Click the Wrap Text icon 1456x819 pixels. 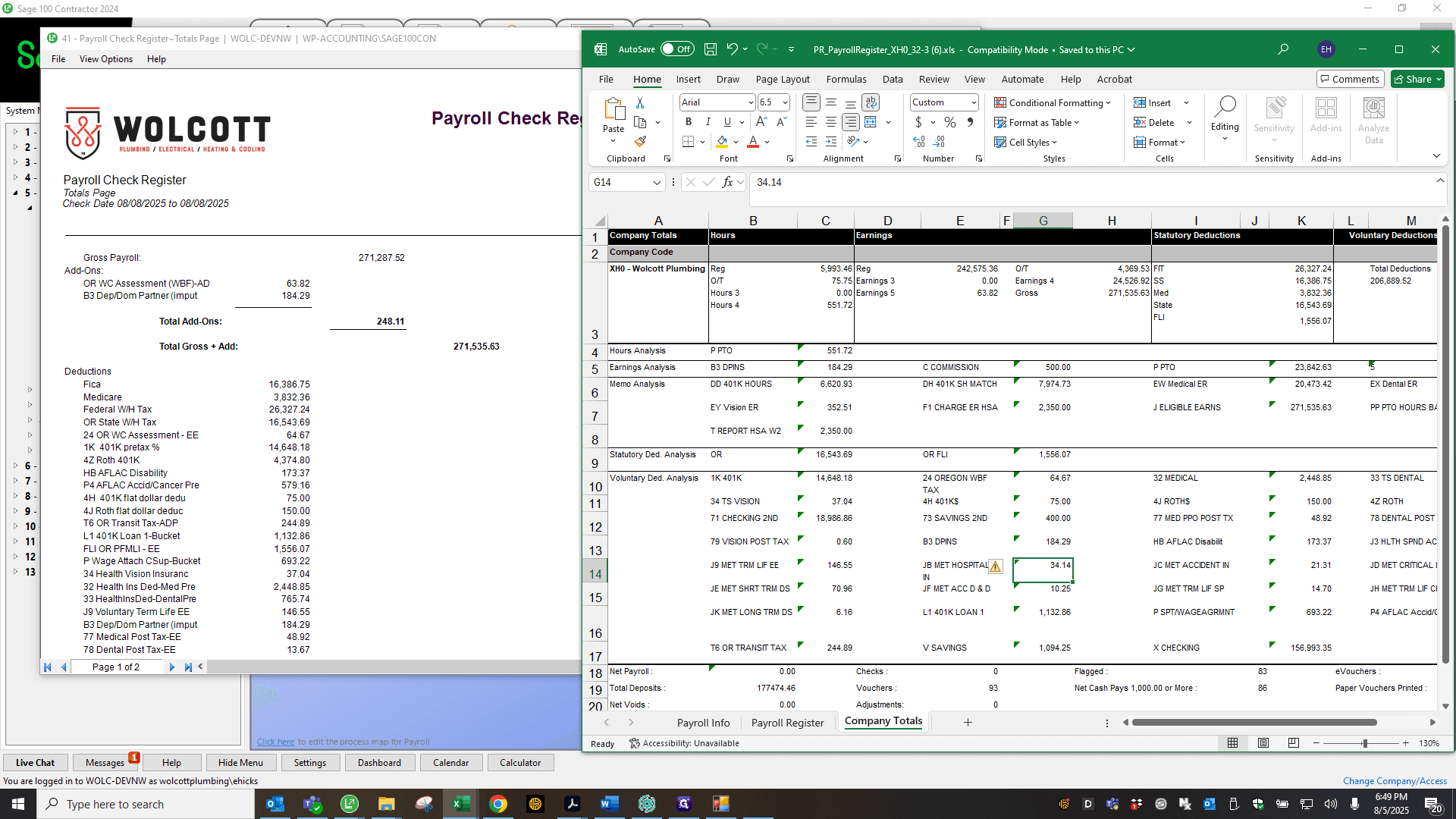tap(871, 102)
